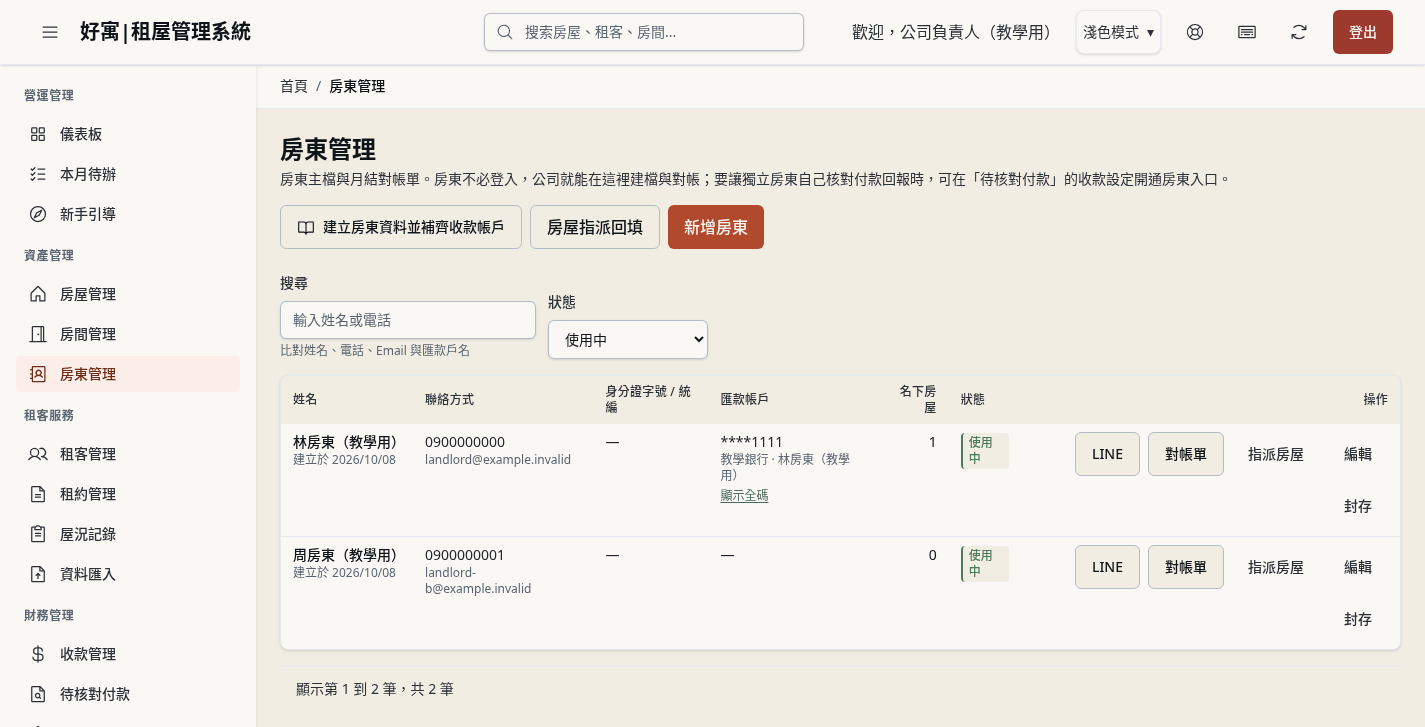Focus the global search box
Viewport: 1425px width, 727px height.
pos(644,32)
